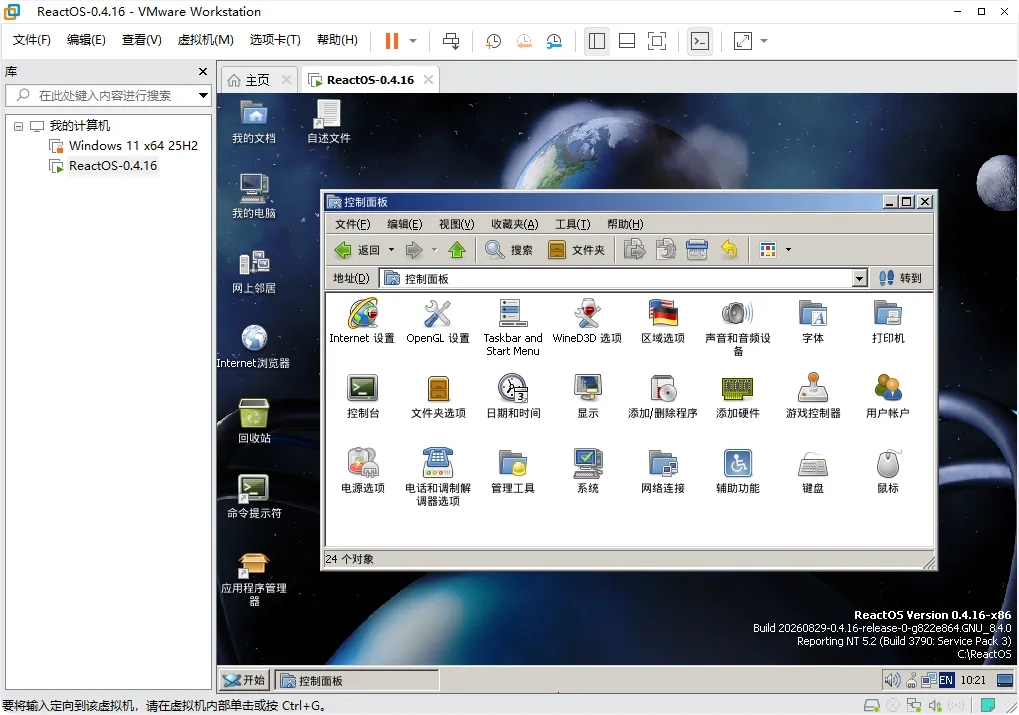
Task: Click ReactOS tray volume icon
Action: 892,680
